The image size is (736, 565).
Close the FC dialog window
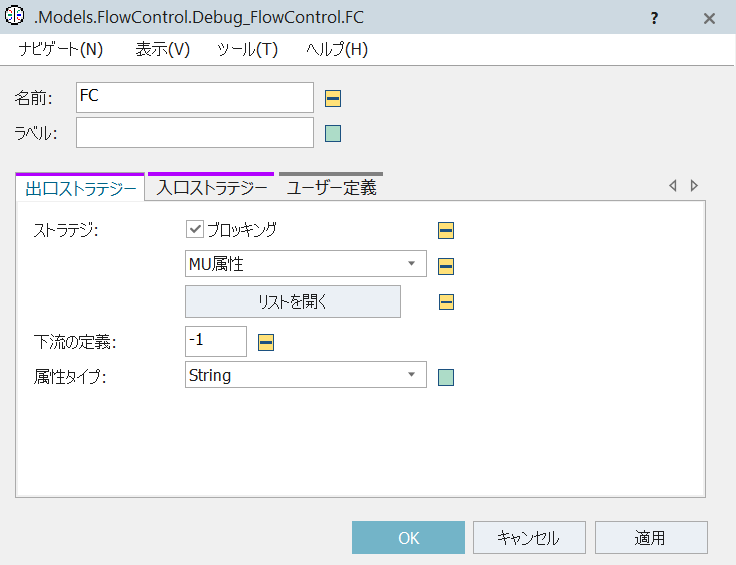coord(709,18)
